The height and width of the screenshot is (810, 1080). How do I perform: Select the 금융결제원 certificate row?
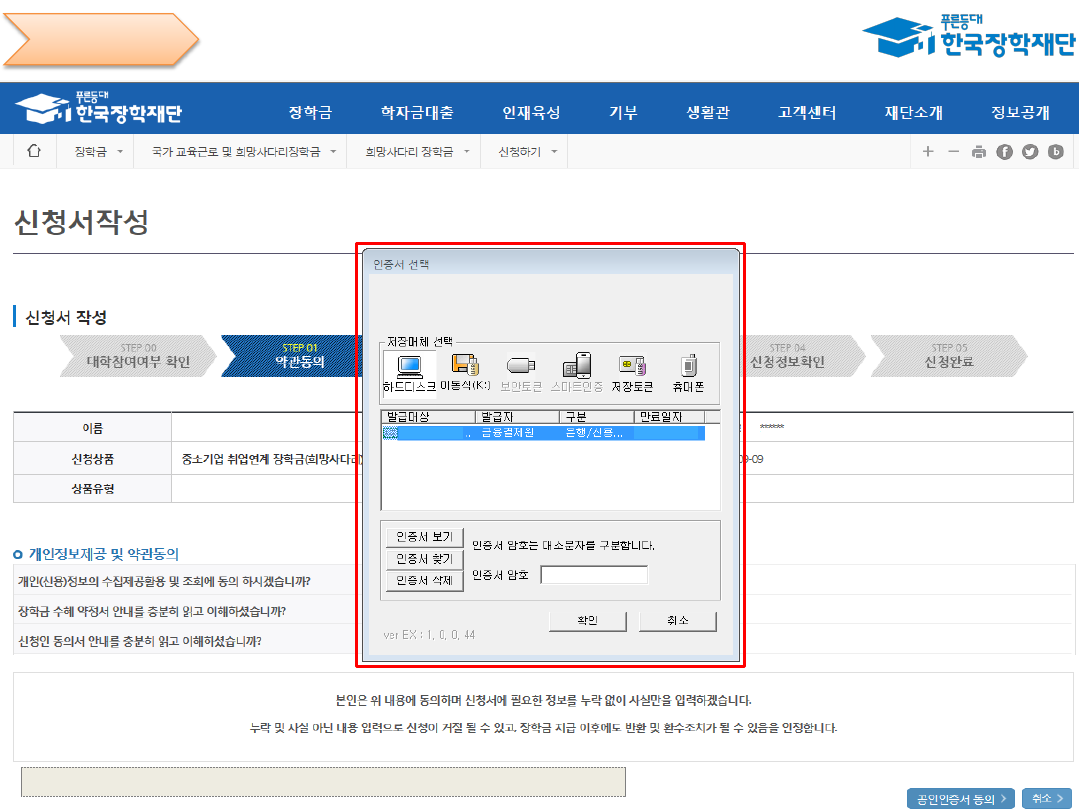(x=543, y=434)
